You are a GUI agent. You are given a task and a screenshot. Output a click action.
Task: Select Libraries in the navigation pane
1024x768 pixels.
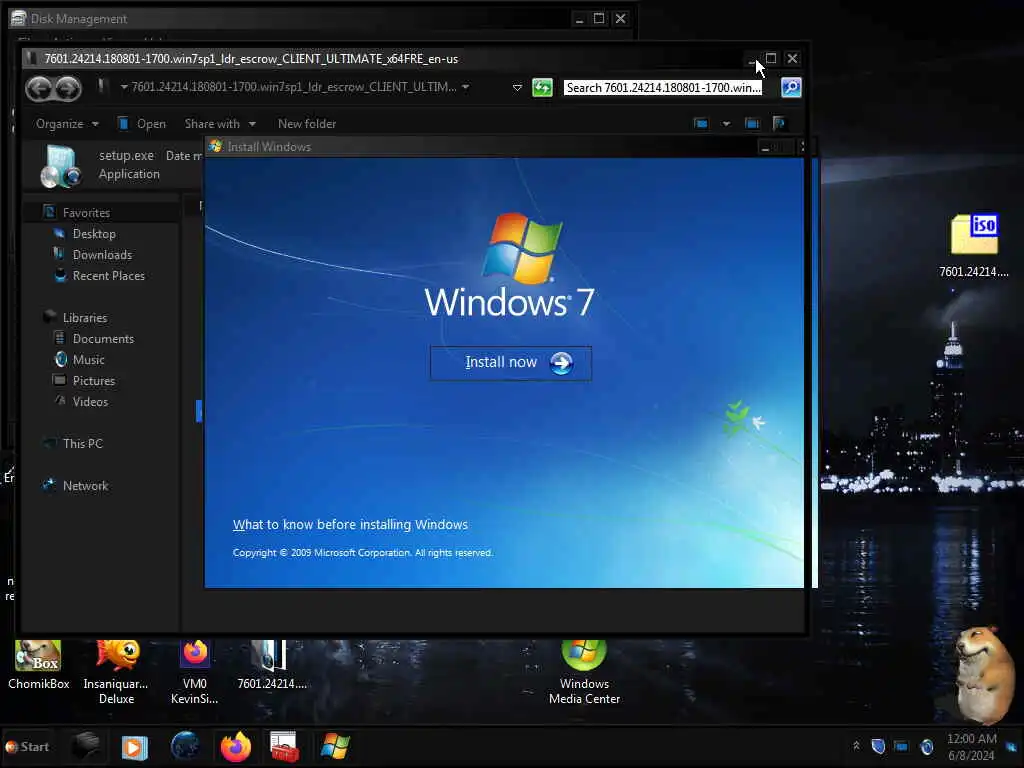point(76,317)
